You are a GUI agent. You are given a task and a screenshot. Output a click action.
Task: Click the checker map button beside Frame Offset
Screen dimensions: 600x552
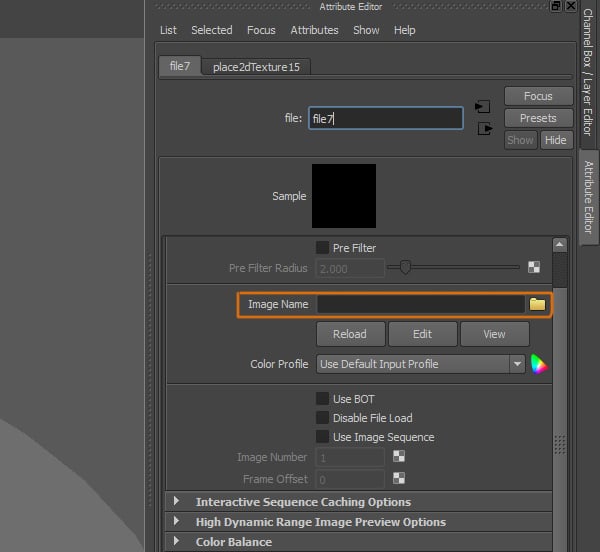(399, 480)
